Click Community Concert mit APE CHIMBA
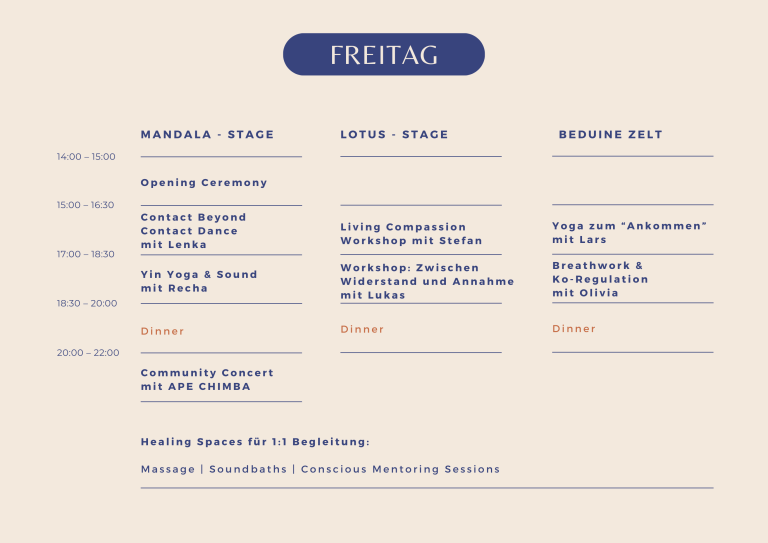This screenshot has height=543, width=768. [207, 379]
